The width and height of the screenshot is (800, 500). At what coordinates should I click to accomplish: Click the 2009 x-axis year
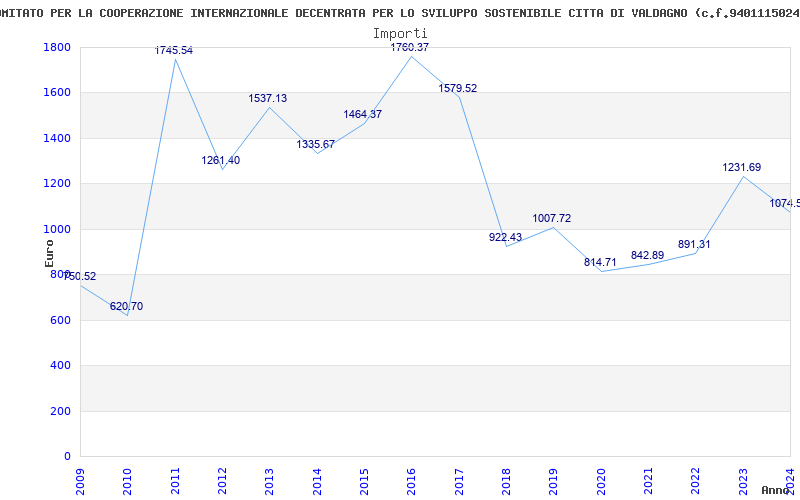(x=81, y=481)
